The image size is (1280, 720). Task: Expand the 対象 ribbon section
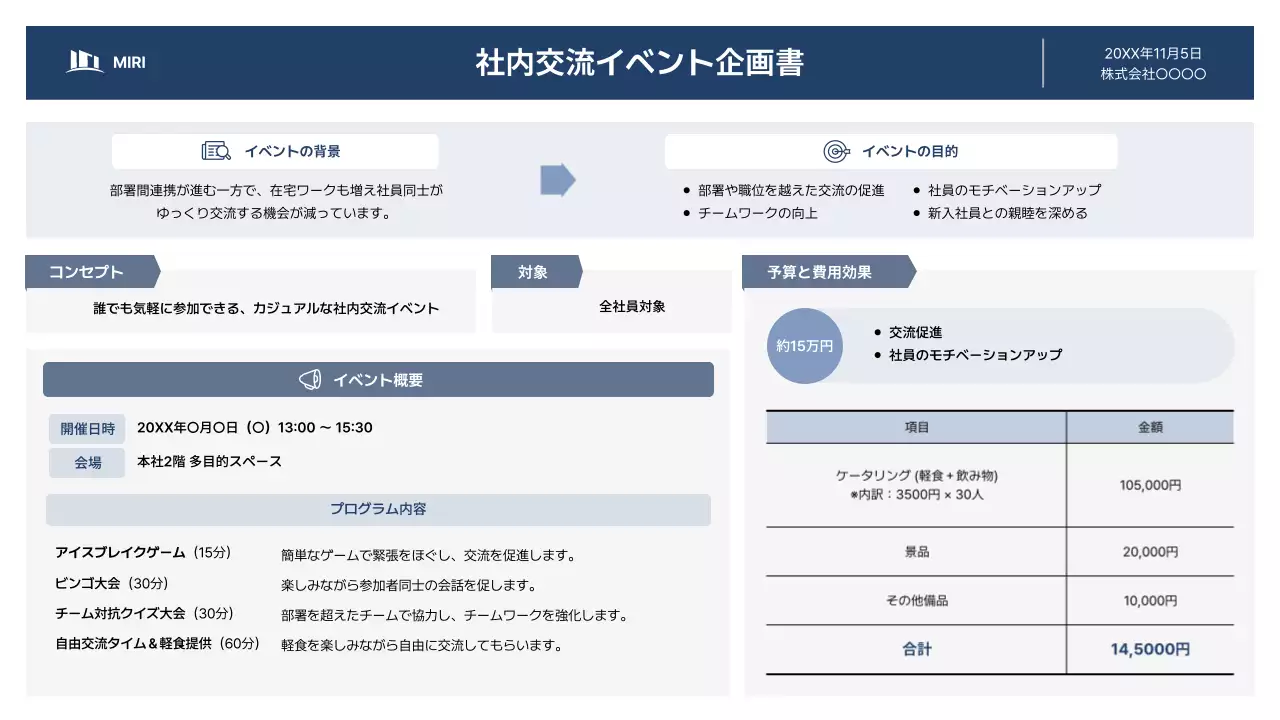pyautogui.click(x=534, y=271)
